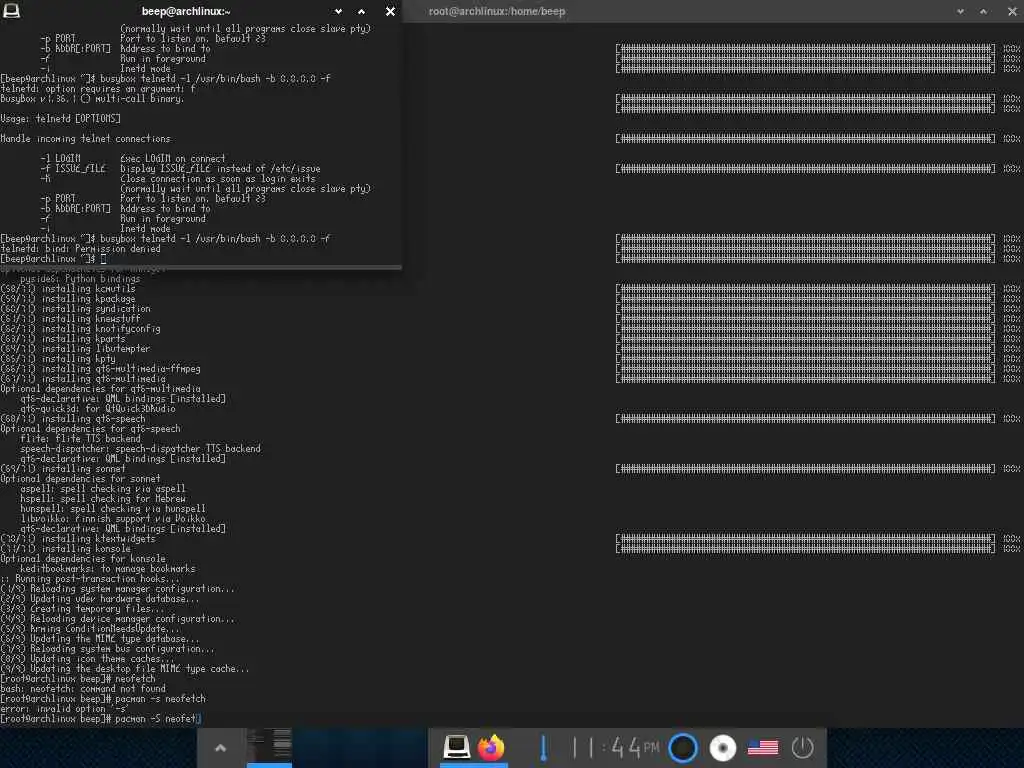The height and width of the screenshot is (768, 1024).
Task: Close the beep@archlinux terminal window
Action: (390, 11)
